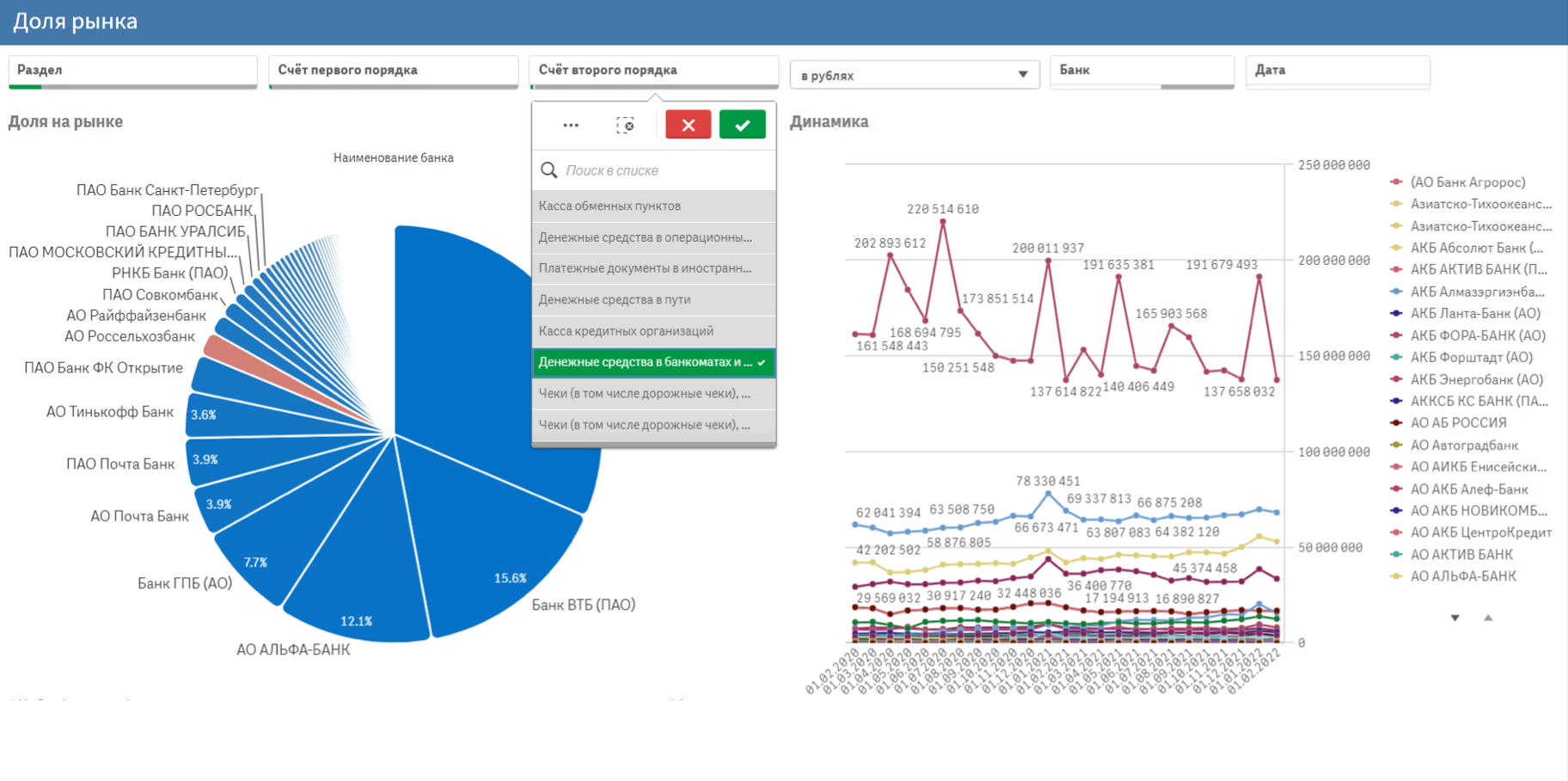Click the 'Доля рынка' sheet title

click(x=75, y=22)
